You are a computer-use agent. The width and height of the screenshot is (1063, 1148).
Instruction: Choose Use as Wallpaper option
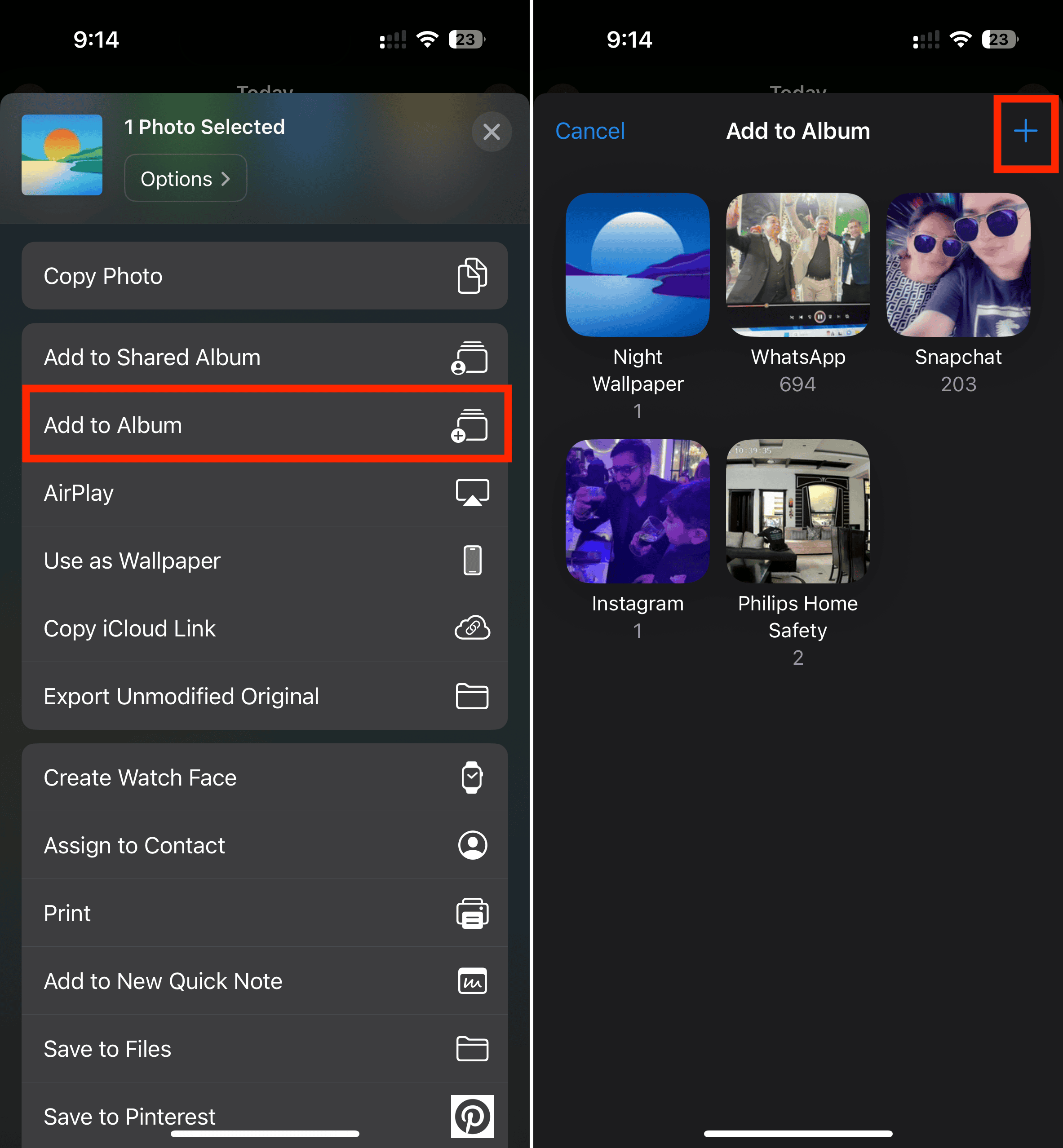265,561
